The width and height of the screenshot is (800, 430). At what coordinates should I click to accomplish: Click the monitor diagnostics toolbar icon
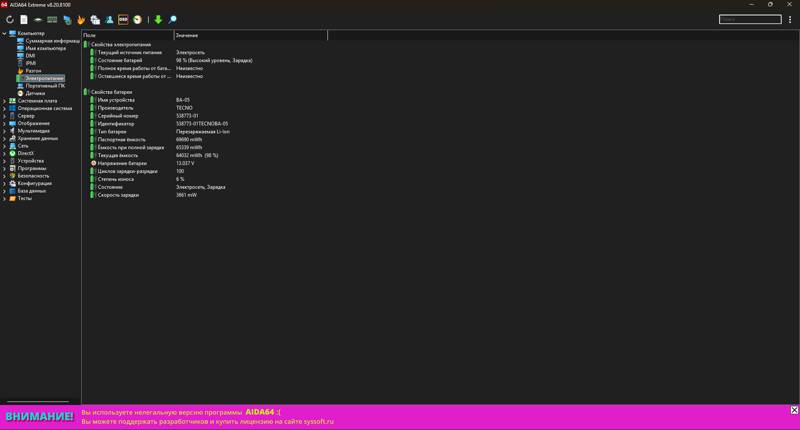(67, 19)
